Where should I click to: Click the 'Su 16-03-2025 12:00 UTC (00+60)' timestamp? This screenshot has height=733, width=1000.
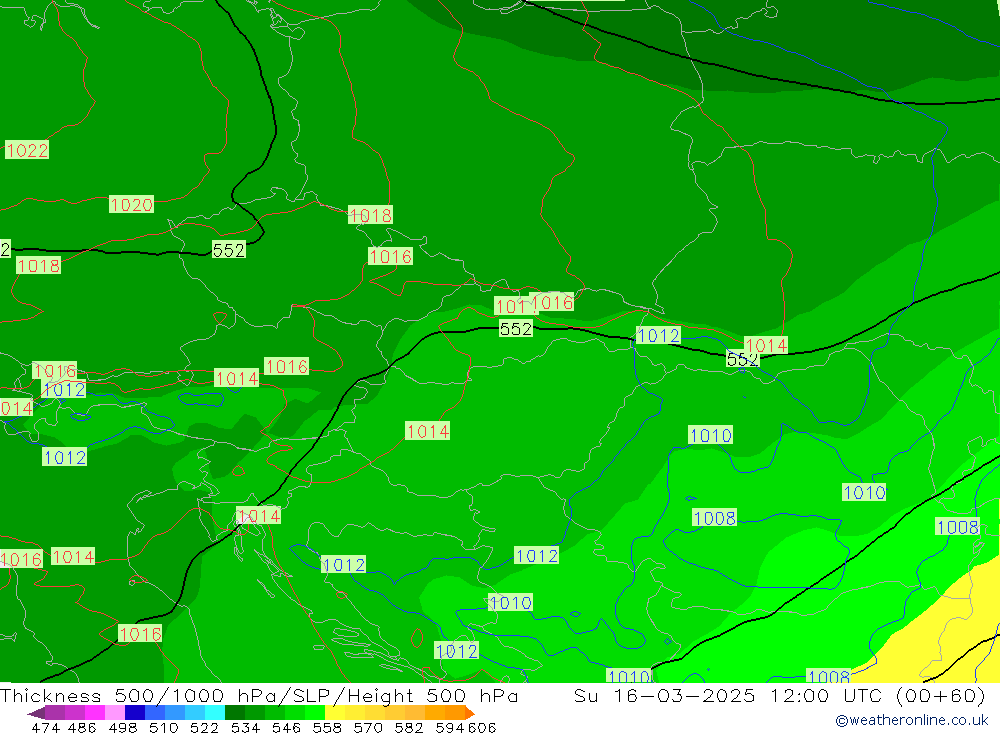click(x=779, y=695)
